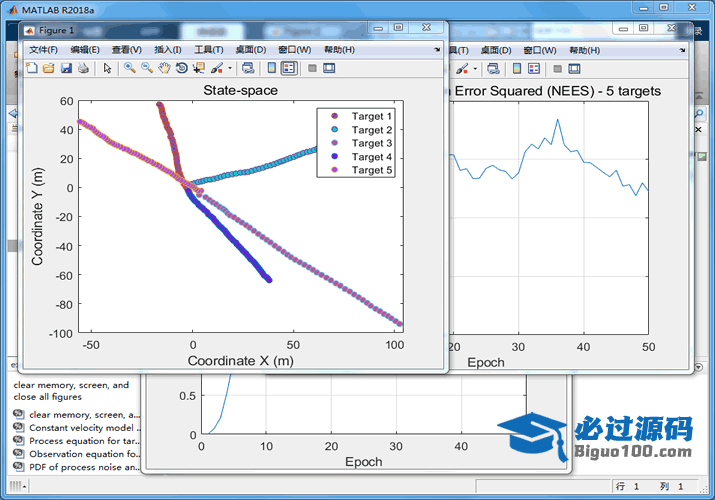
Task: Save the figure using the floppy disk icon
Action: (66, 68)
